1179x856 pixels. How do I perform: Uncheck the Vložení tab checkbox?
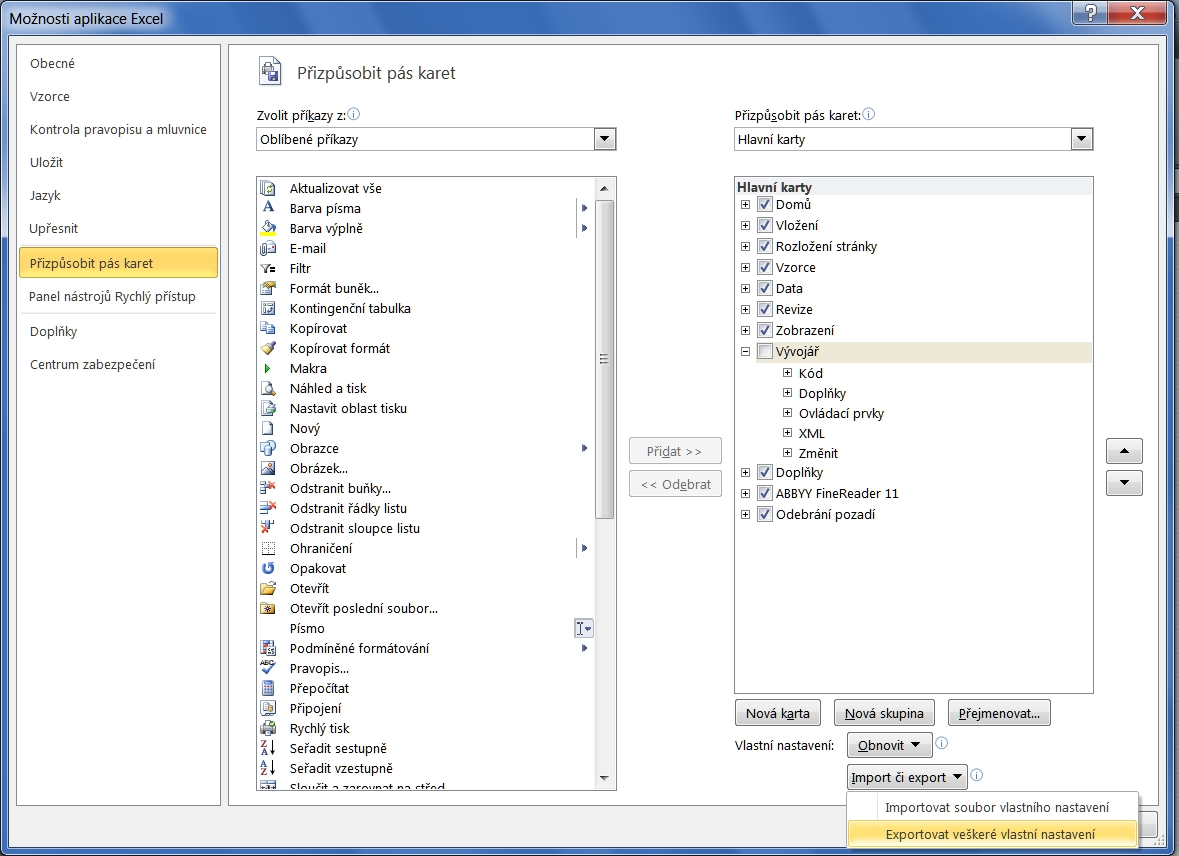765,225
